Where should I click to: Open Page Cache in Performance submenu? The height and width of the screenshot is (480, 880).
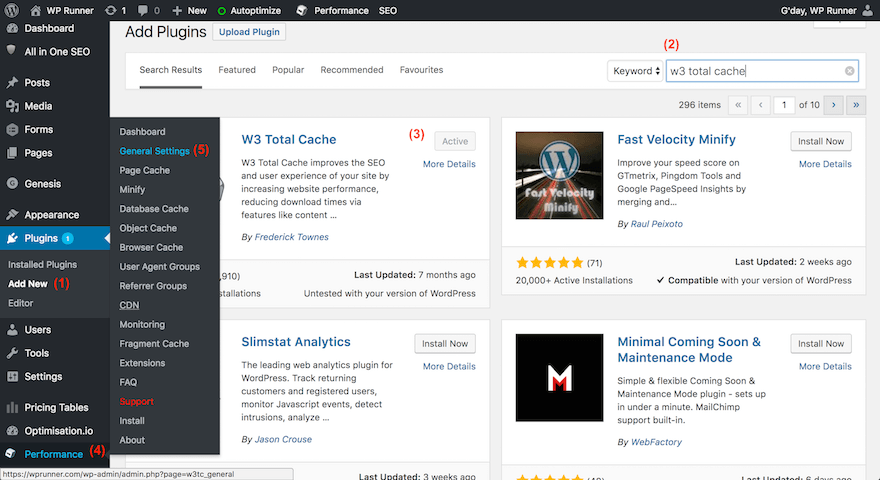144,170
